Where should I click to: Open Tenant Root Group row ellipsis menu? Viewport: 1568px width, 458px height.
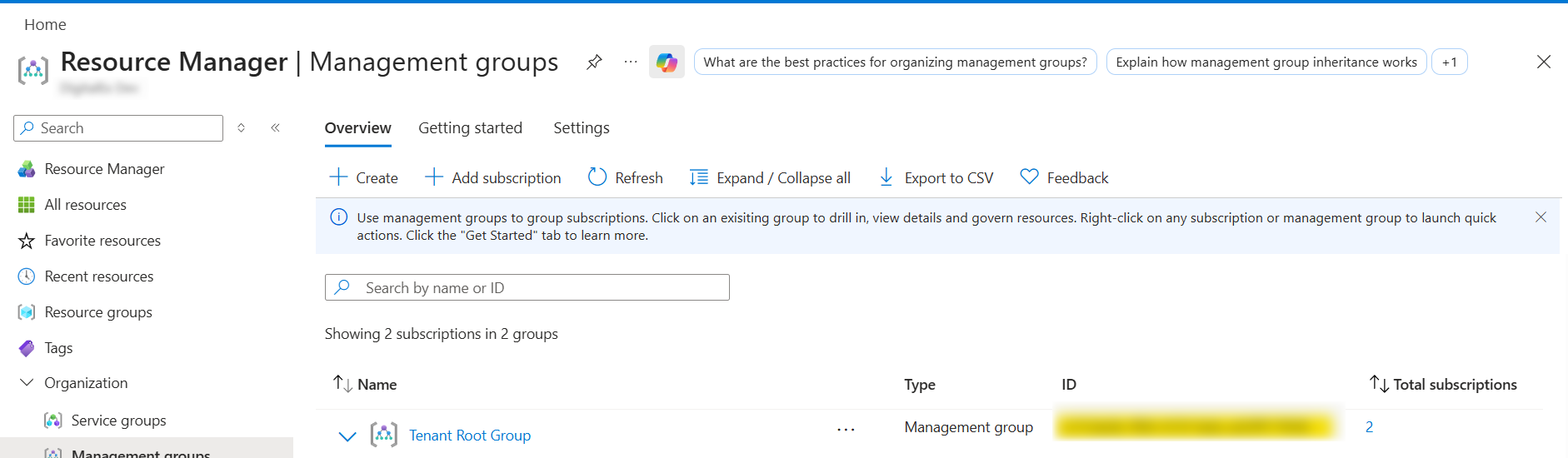(x=846, y=430)
